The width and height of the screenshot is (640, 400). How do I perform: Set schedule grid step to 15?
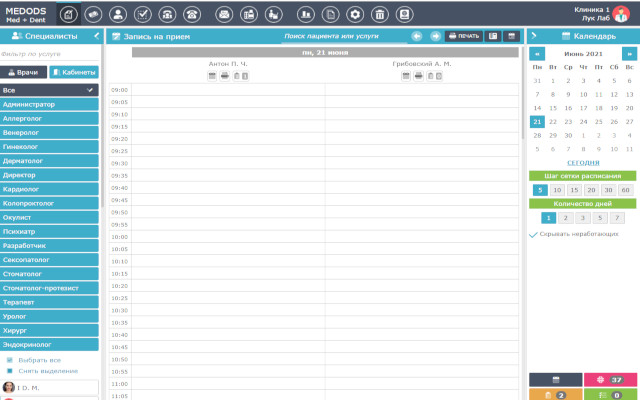(574, 190)
